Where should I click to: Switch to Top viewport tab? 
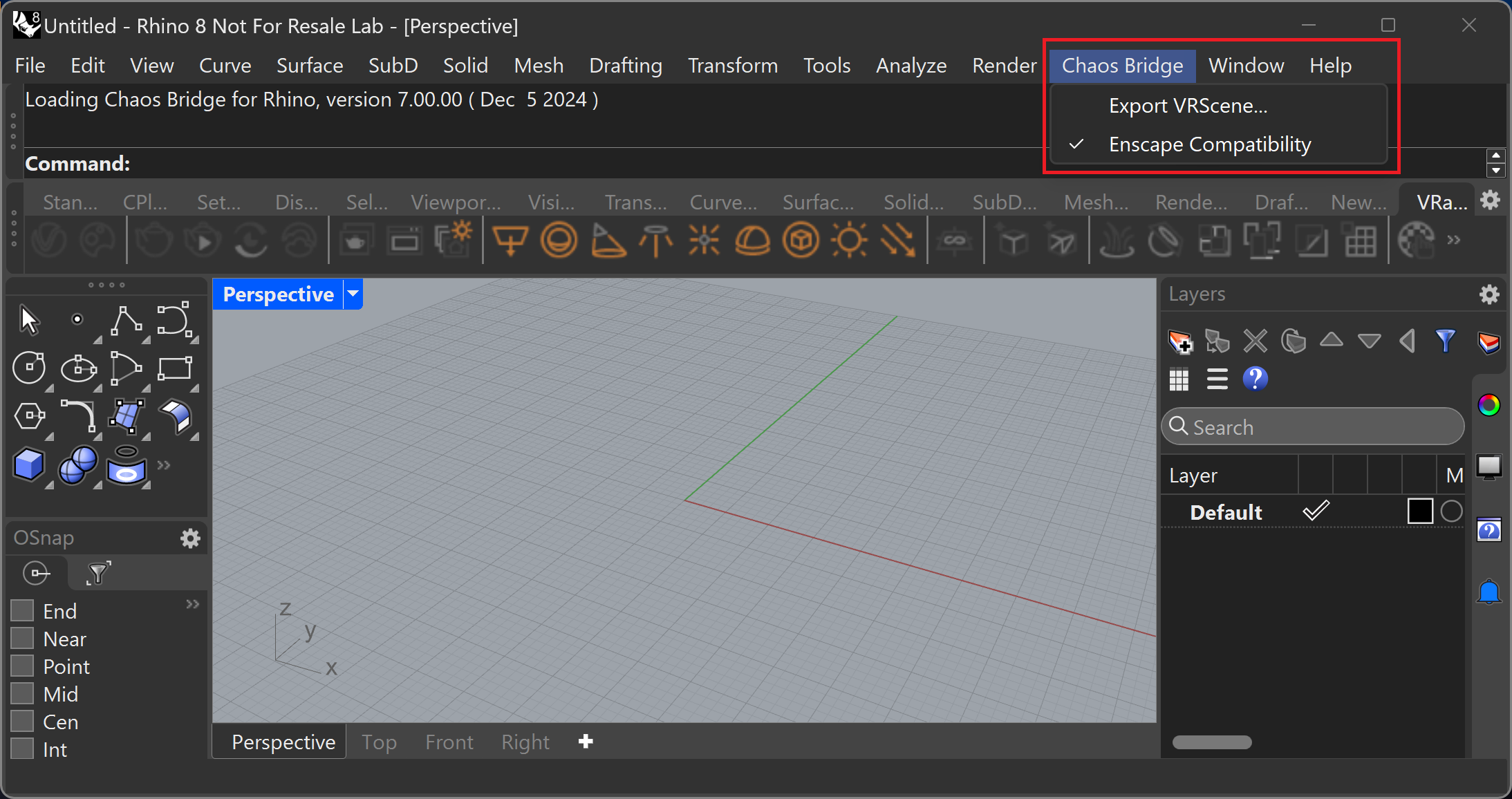[x=379, y=742]
